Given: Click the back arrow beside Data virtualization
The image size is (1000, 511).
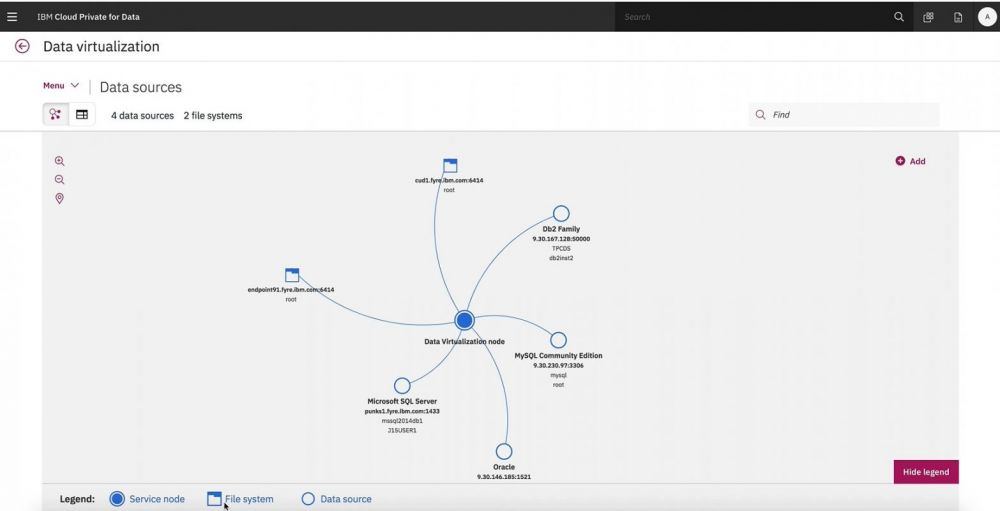Looking at the screenshot, I should point(22,46).
